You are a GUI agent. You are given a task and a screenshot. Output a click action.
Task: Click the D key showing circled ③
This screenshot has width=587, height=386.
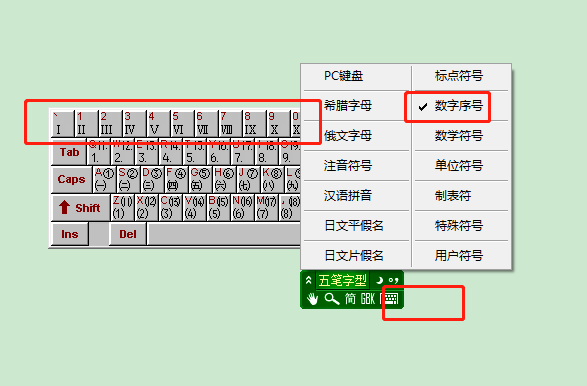point(152,179)
